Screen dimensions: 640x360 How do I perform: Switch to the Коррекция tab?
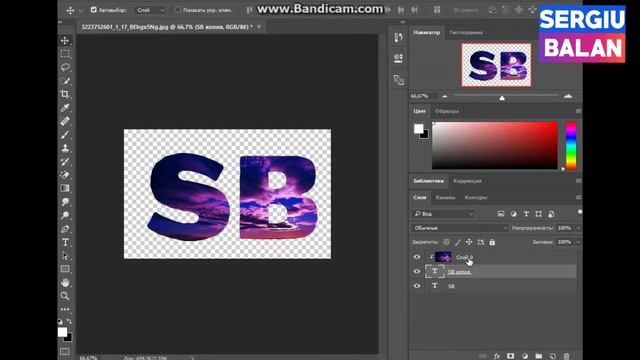(x=467, y=181)
